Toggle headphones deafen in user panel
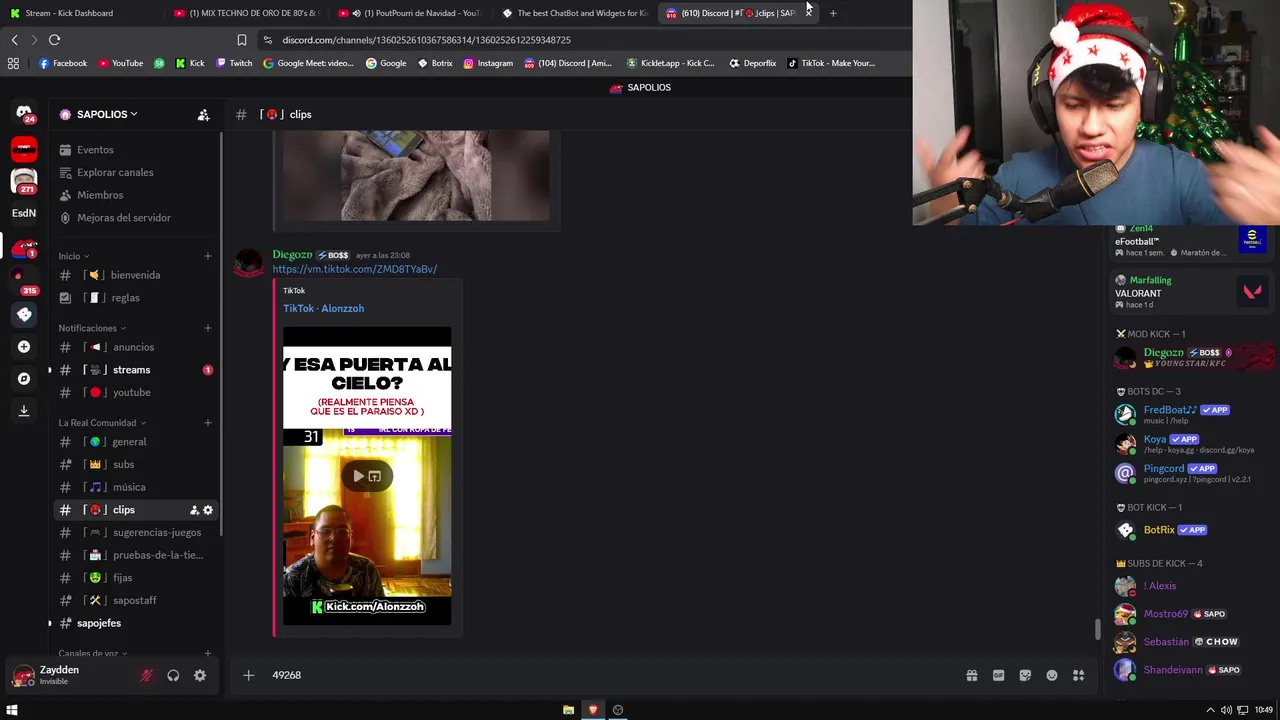The width and height of the screenshot is (1280, 720). click(173, 676)
